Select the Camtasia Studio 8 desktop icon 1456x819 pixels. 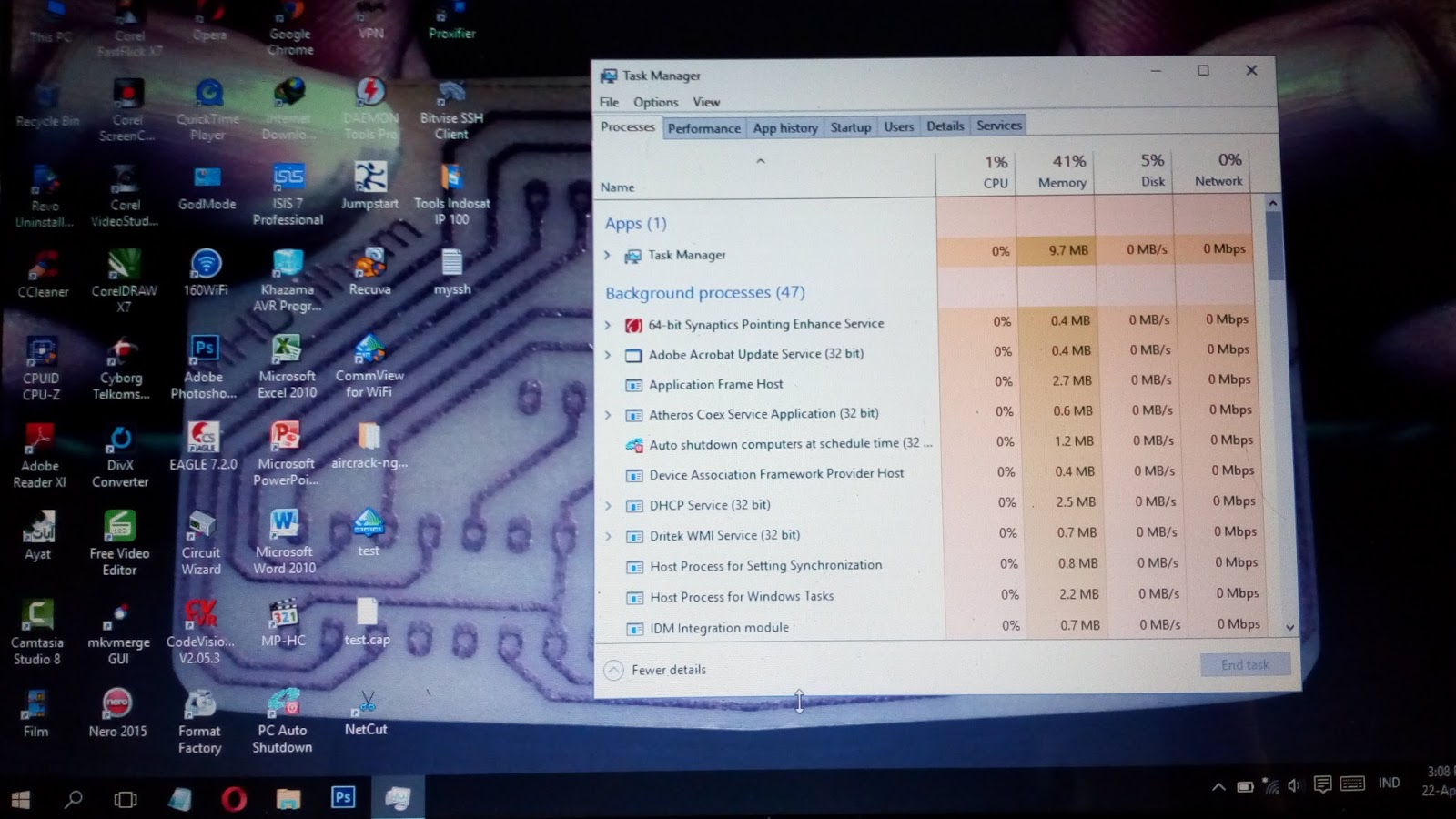pos(36,632)
